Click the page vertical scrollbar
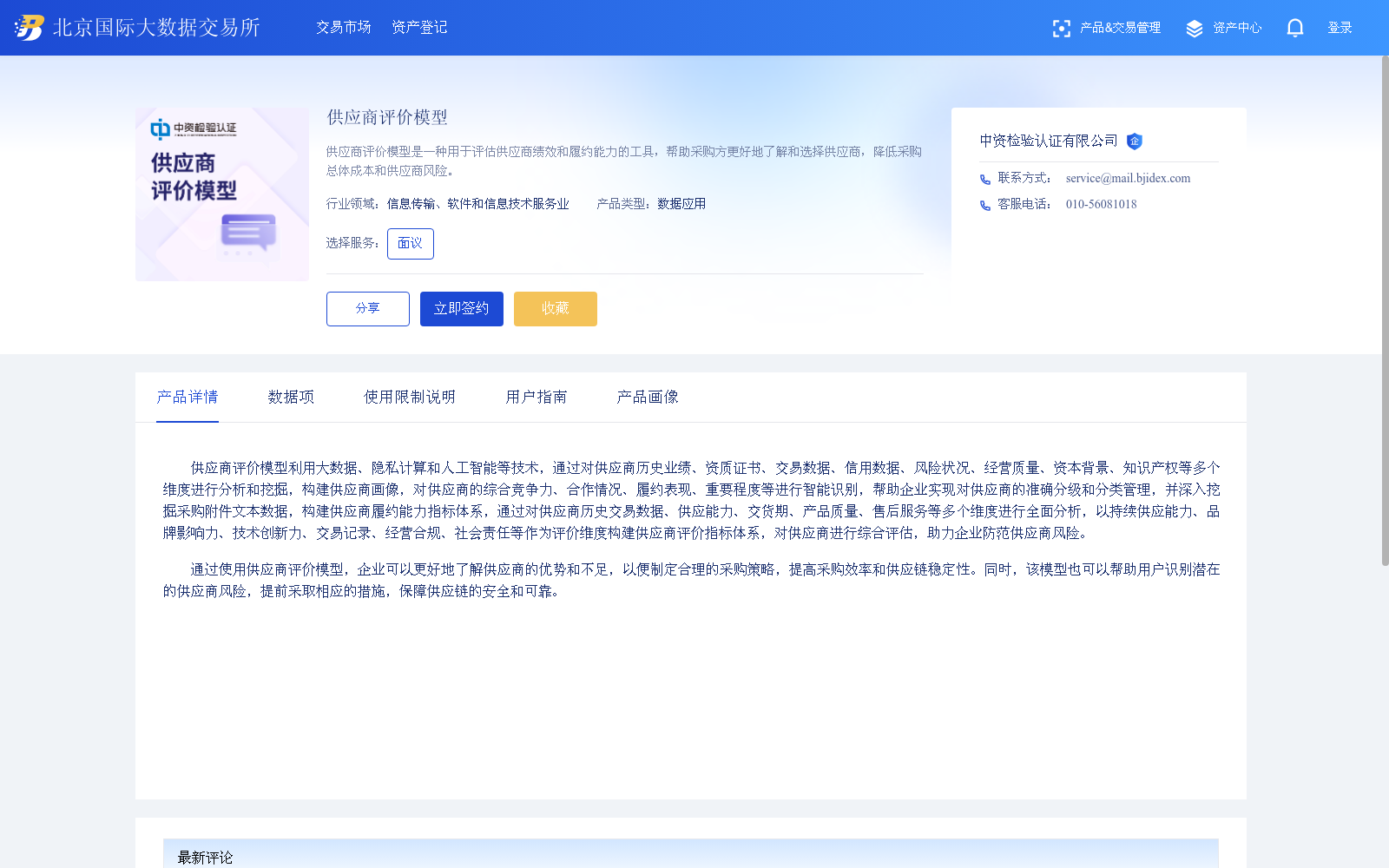This screenshot has height=868, width=1389. (1385, 311)
